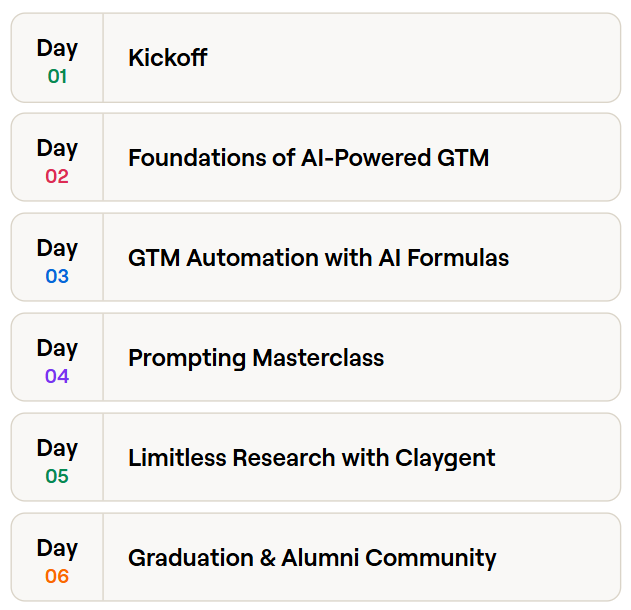Screen dimensions: 631x610
Task: Select the Day 06 label
Action: (x=57, y=561)
